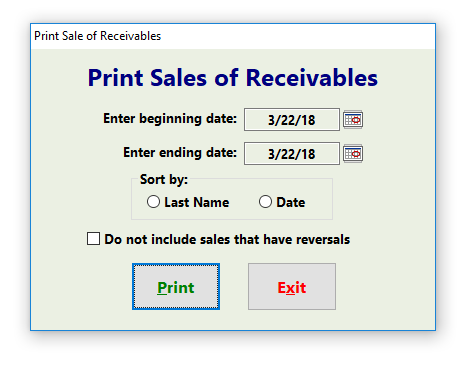This screenshot has height=370, width=471.
Task: Click the "Sort by:" group label
Action: pyautogui.click(x=164, y=180)
